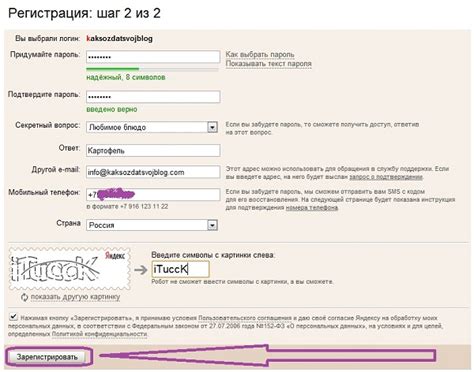Click the captcha text field with iTuccK

[181, 269]
